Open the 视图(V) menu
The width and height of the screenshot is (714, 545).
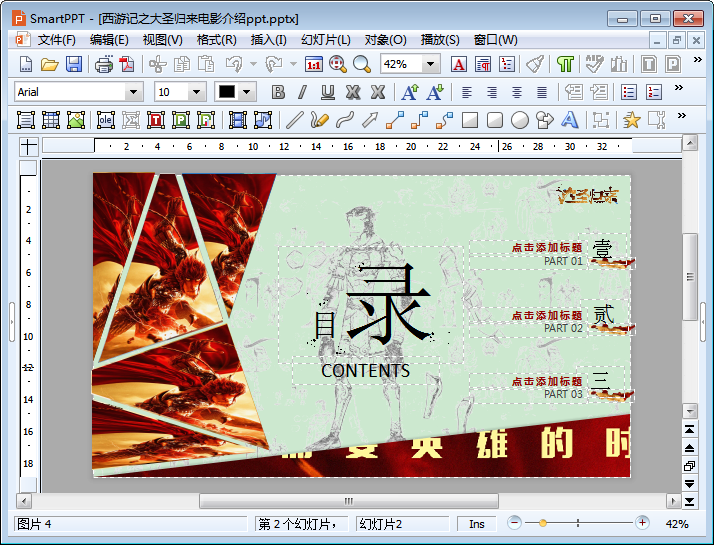tap(163, 40)
